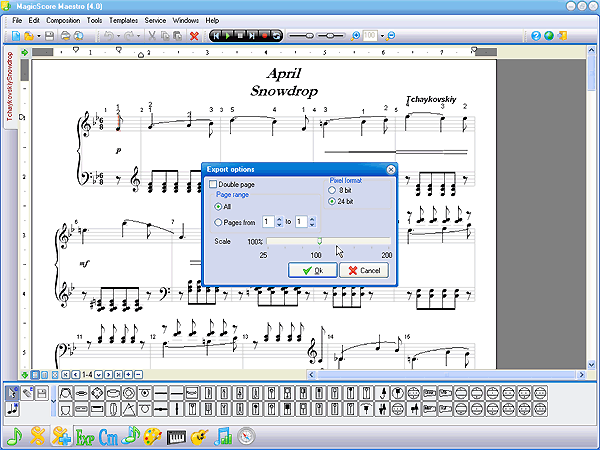Click the red X delete icon
This screenshot has width=600, height=450.
pos(194,36)
